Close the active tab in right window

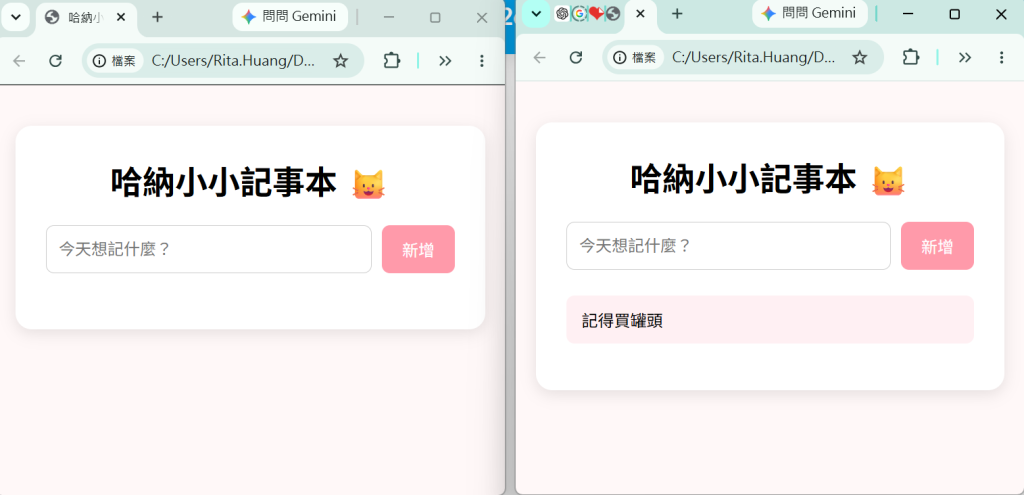coord(641,14)
